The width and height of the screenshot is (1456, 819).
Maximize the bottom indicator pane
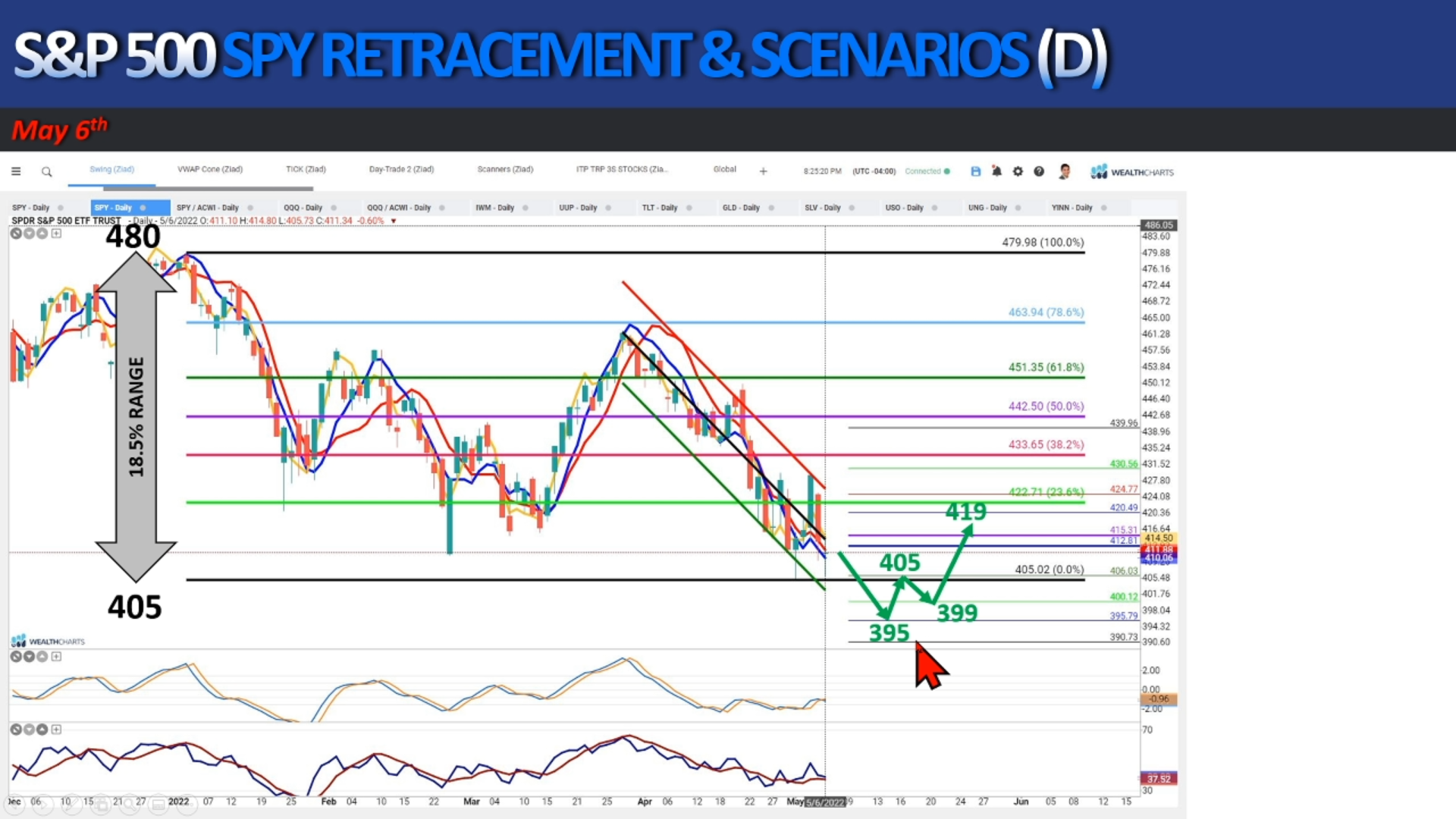[x=56, y=730]
